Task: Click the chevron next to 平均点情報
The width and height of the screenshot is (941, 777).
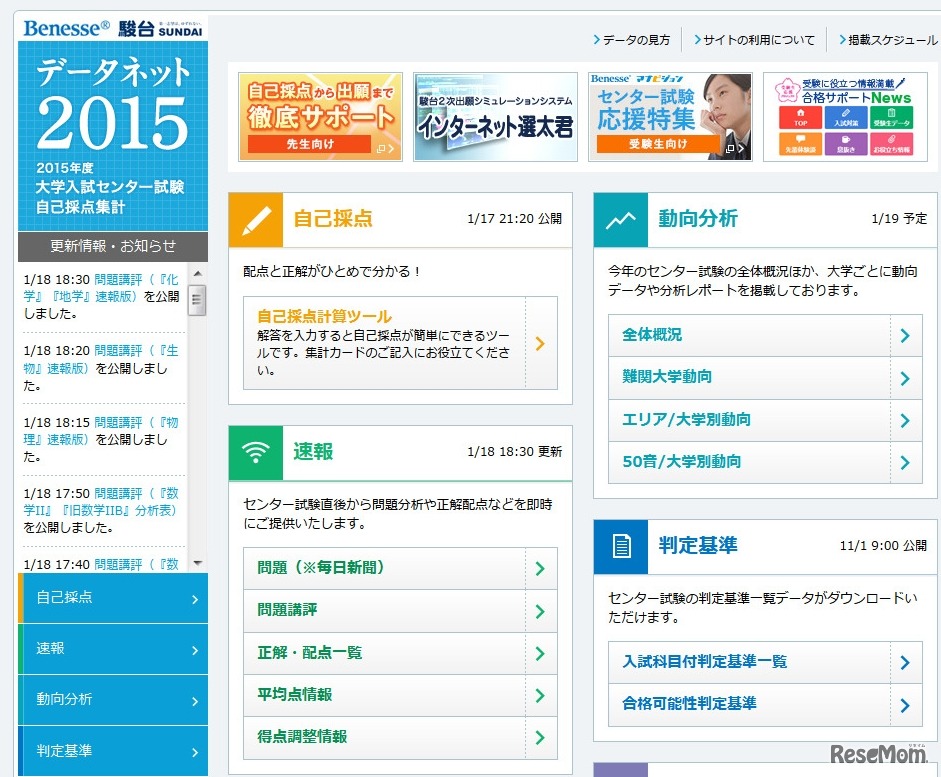Action: coord(541,695)
